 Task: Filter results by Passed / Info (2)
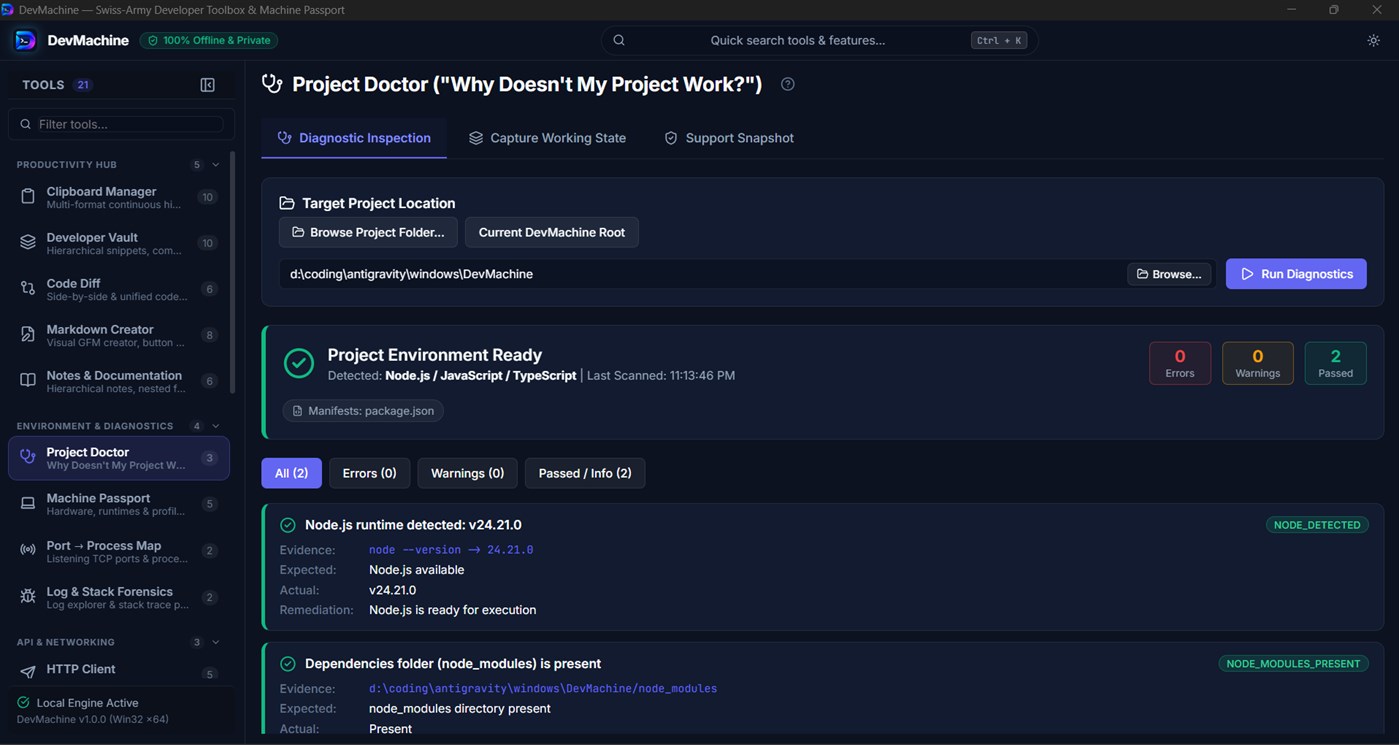point(585,473)
